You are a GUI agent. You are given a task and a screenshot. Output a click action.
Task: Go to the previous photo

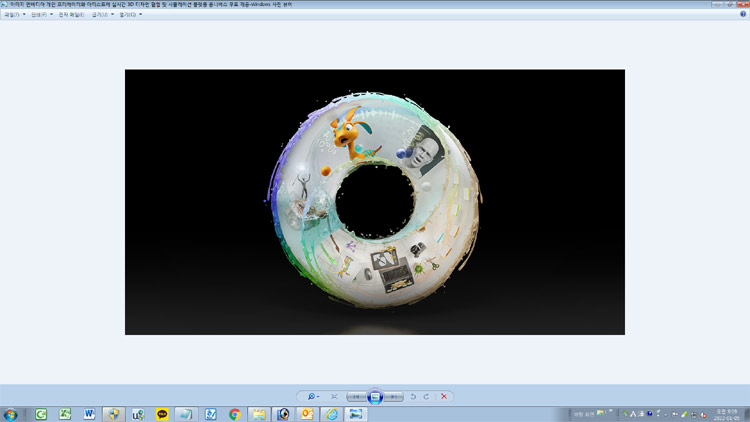tap(356, 397)
